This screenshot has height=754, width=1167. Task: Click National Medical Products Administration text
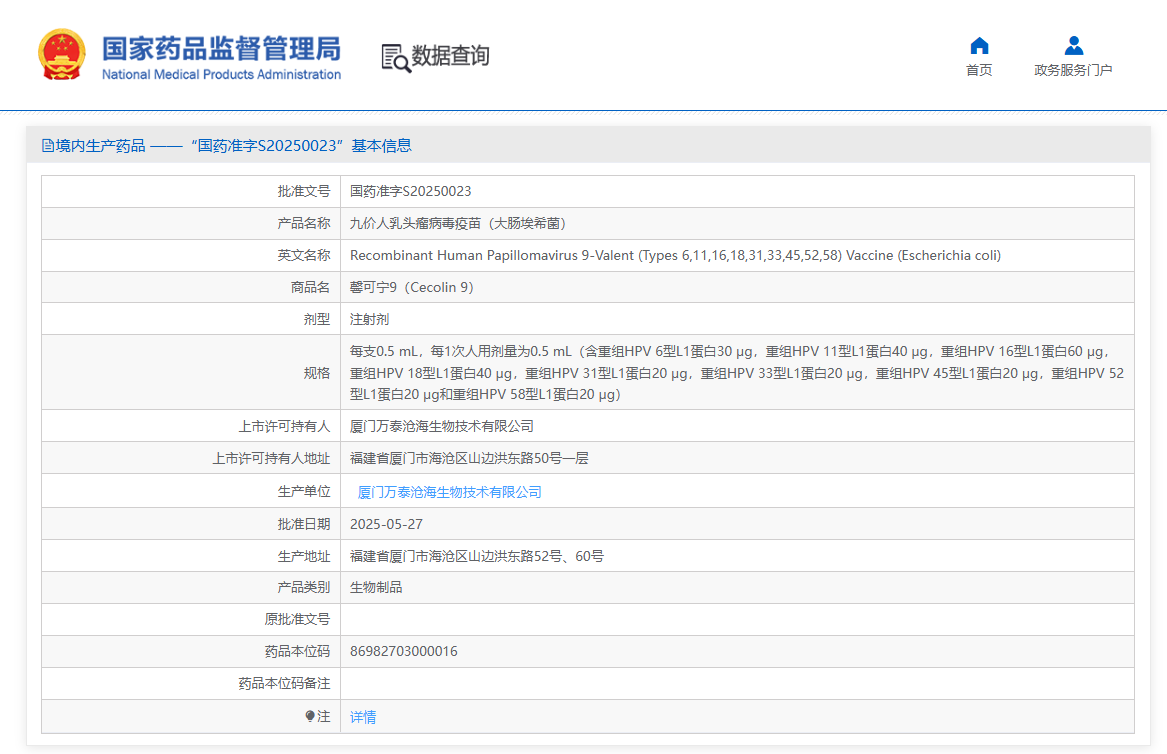coord(221,74)
